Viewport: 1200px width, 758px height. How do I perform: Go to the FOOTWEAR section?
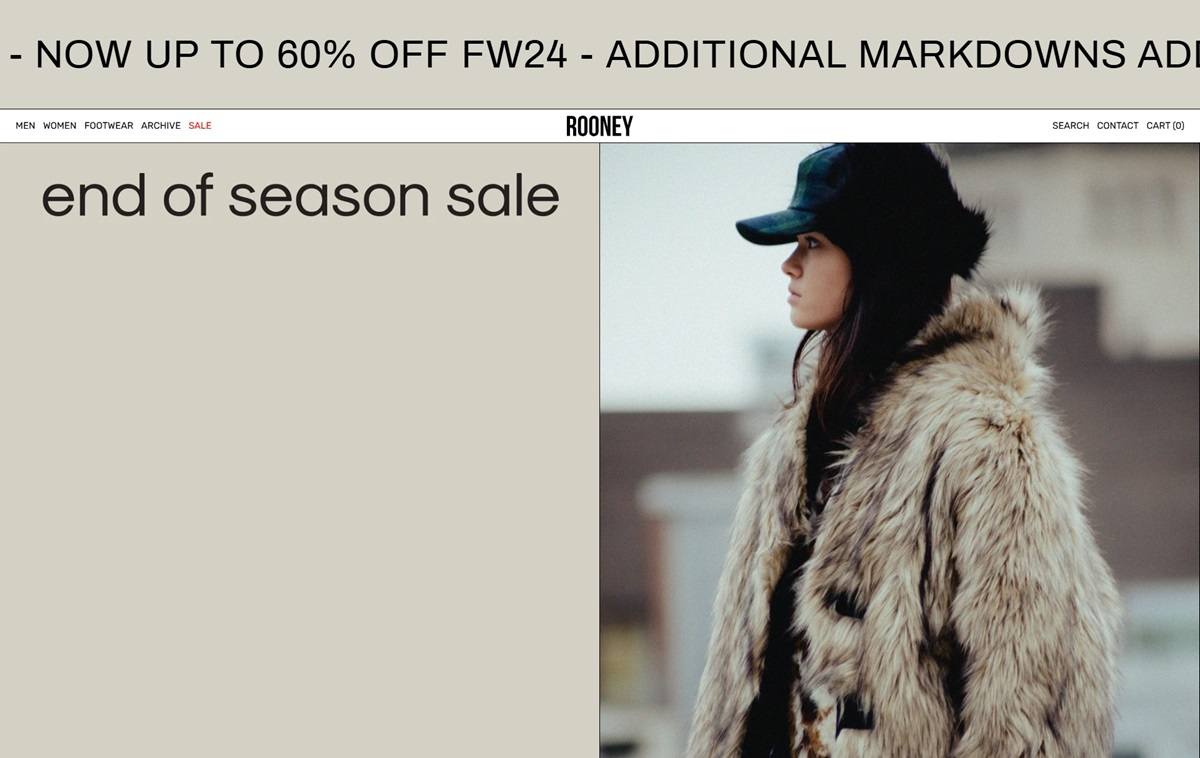click(108, 126)
